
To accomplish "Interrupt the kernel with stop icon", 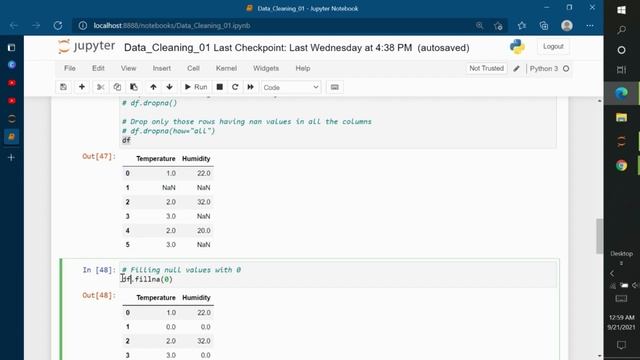I will click(x=220, y=87).
